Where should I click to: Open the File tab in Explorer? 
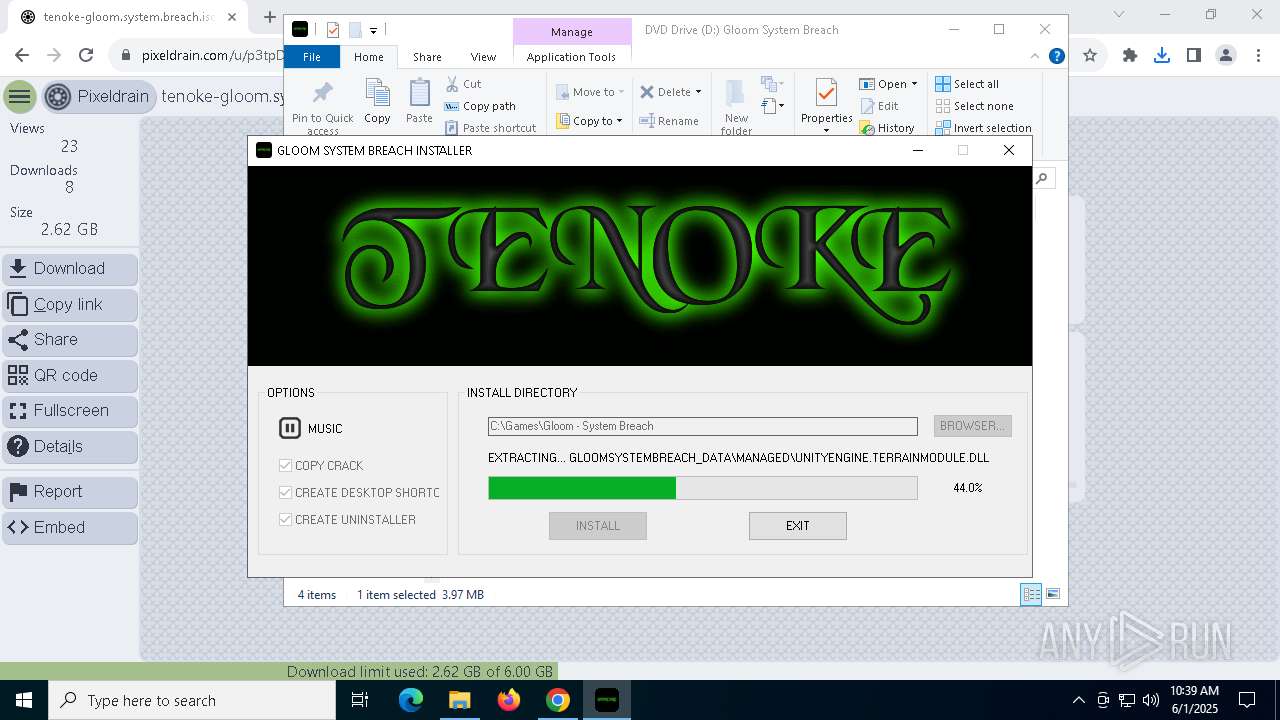(x=312, y=57)
